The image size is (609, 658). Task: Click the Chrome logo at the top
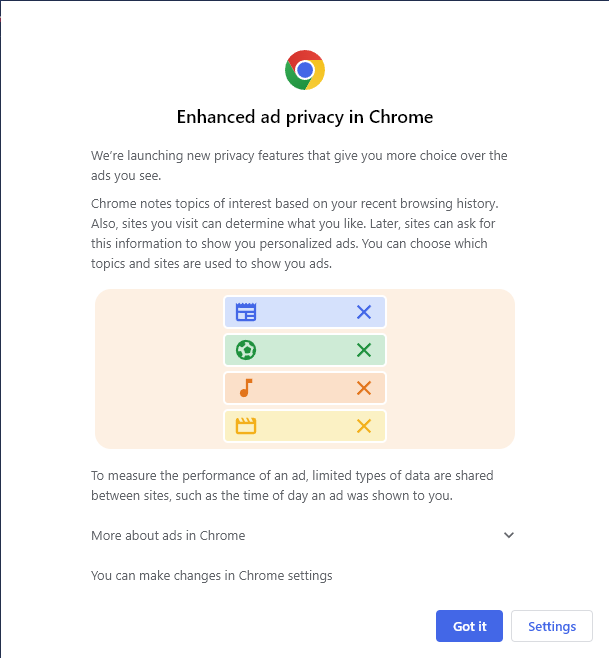coord(305,70)
